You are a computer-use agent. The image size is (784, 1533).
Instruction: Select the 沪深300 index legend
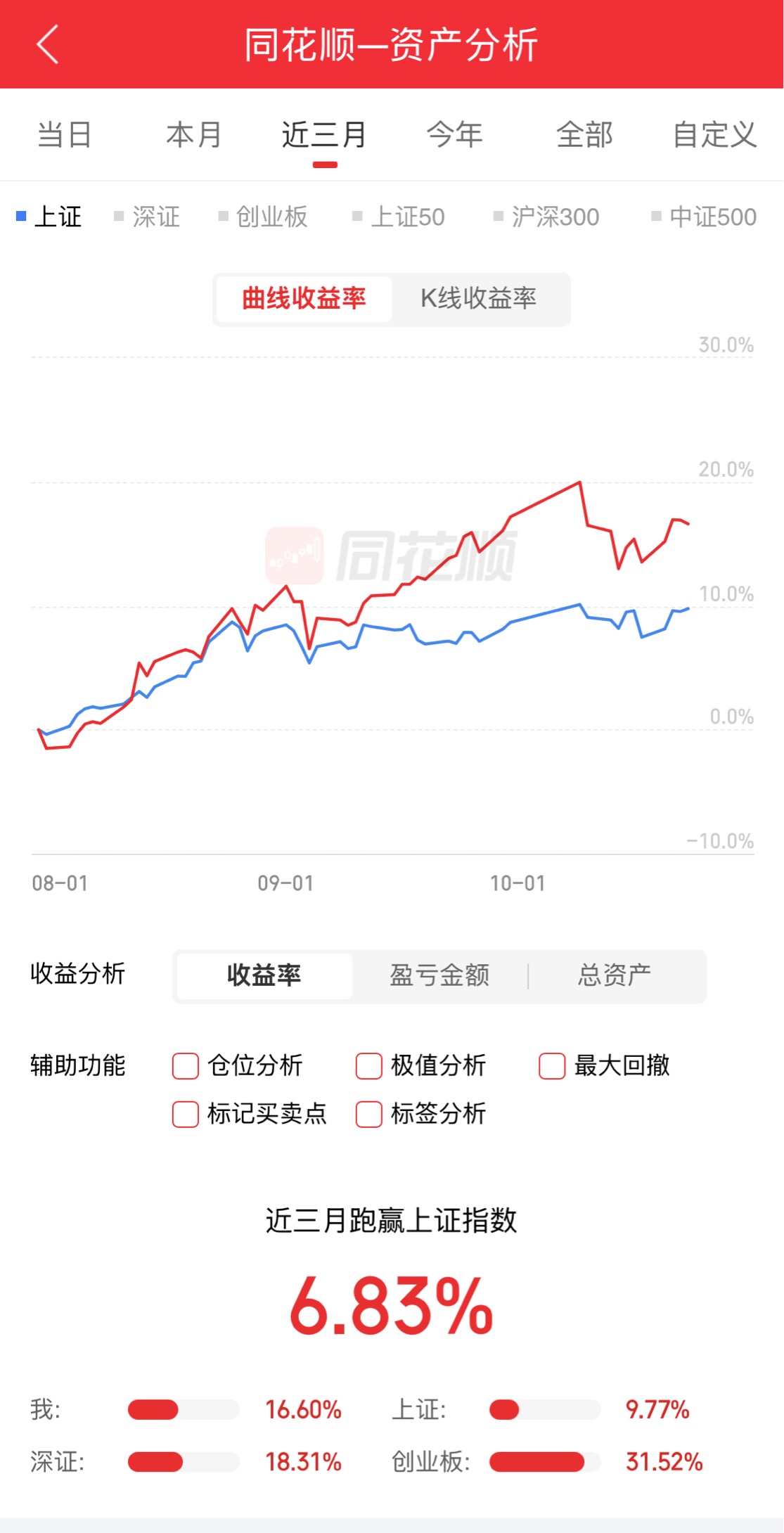pos(547,217)
